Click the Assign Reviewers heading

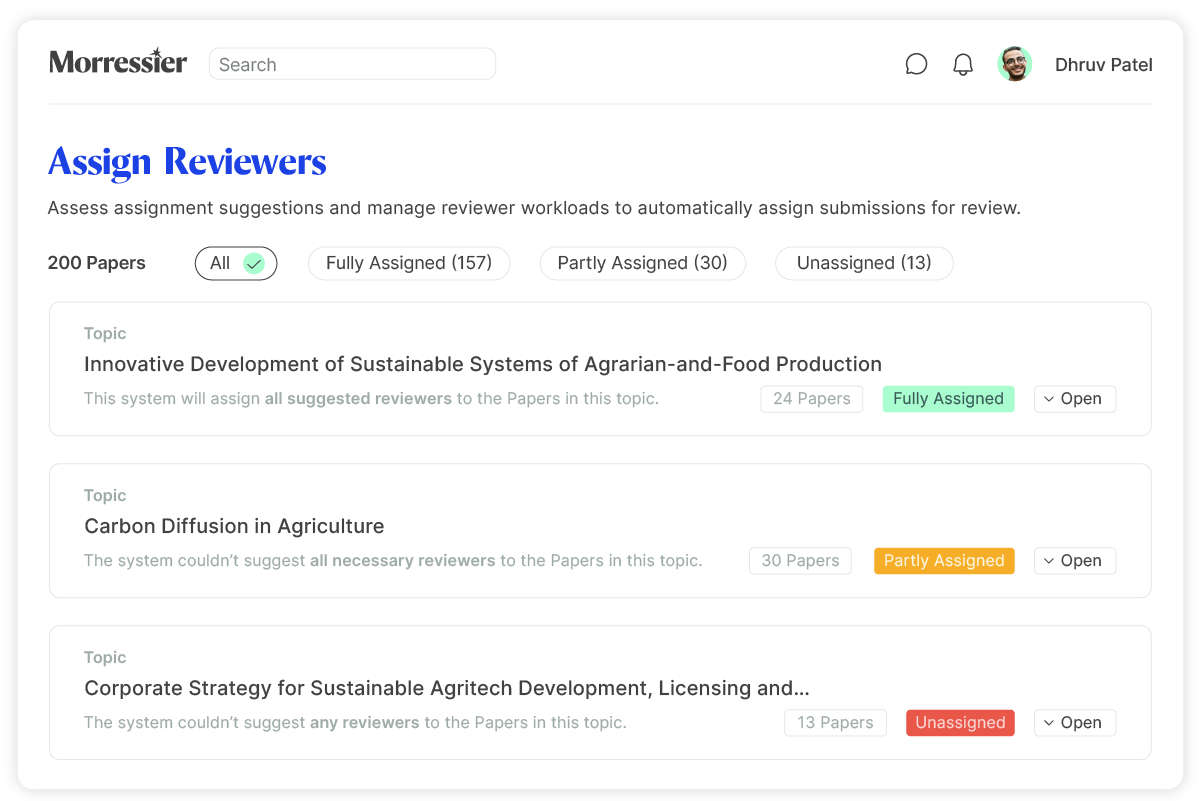pyautogui.click(x=187, y=162)
